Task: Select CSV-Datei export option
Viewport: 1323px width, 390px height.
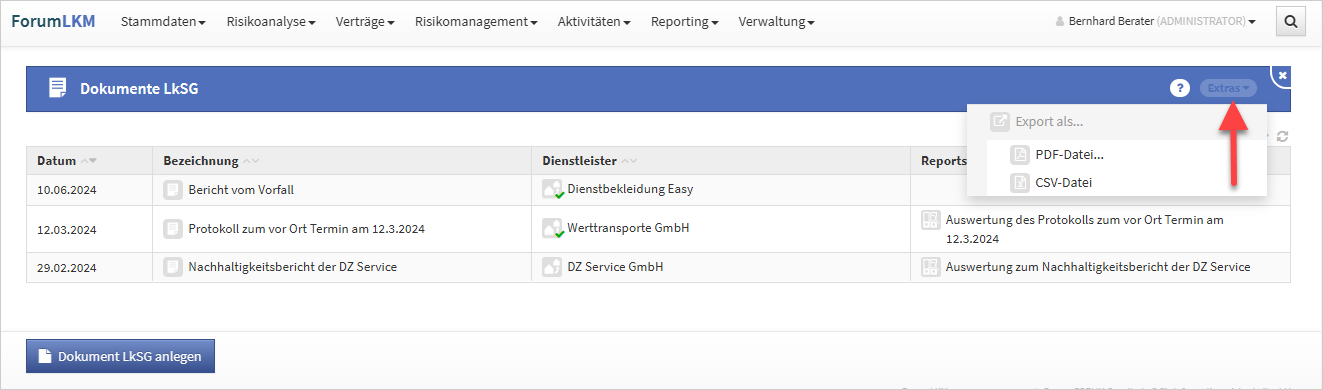Action: tap(1064, 182)
